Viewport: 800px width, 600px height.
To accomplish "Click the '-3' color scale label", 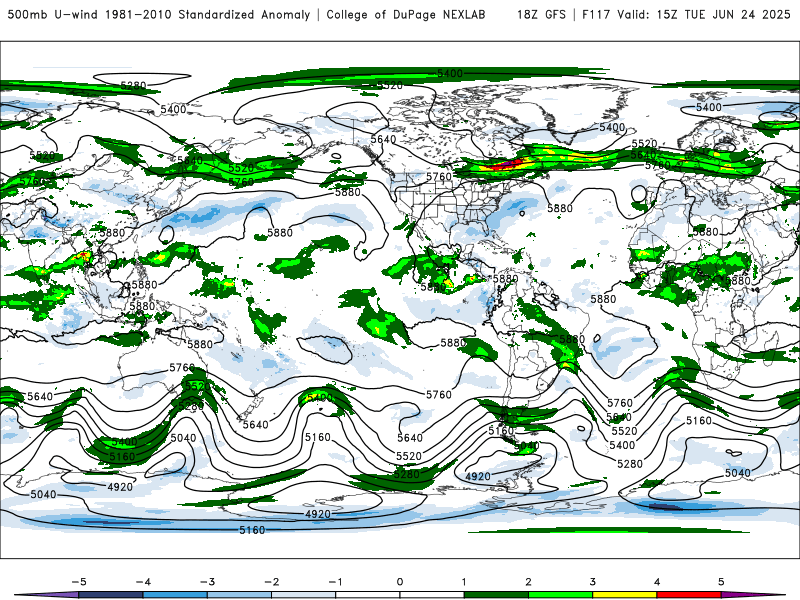I will click(207, 582).
